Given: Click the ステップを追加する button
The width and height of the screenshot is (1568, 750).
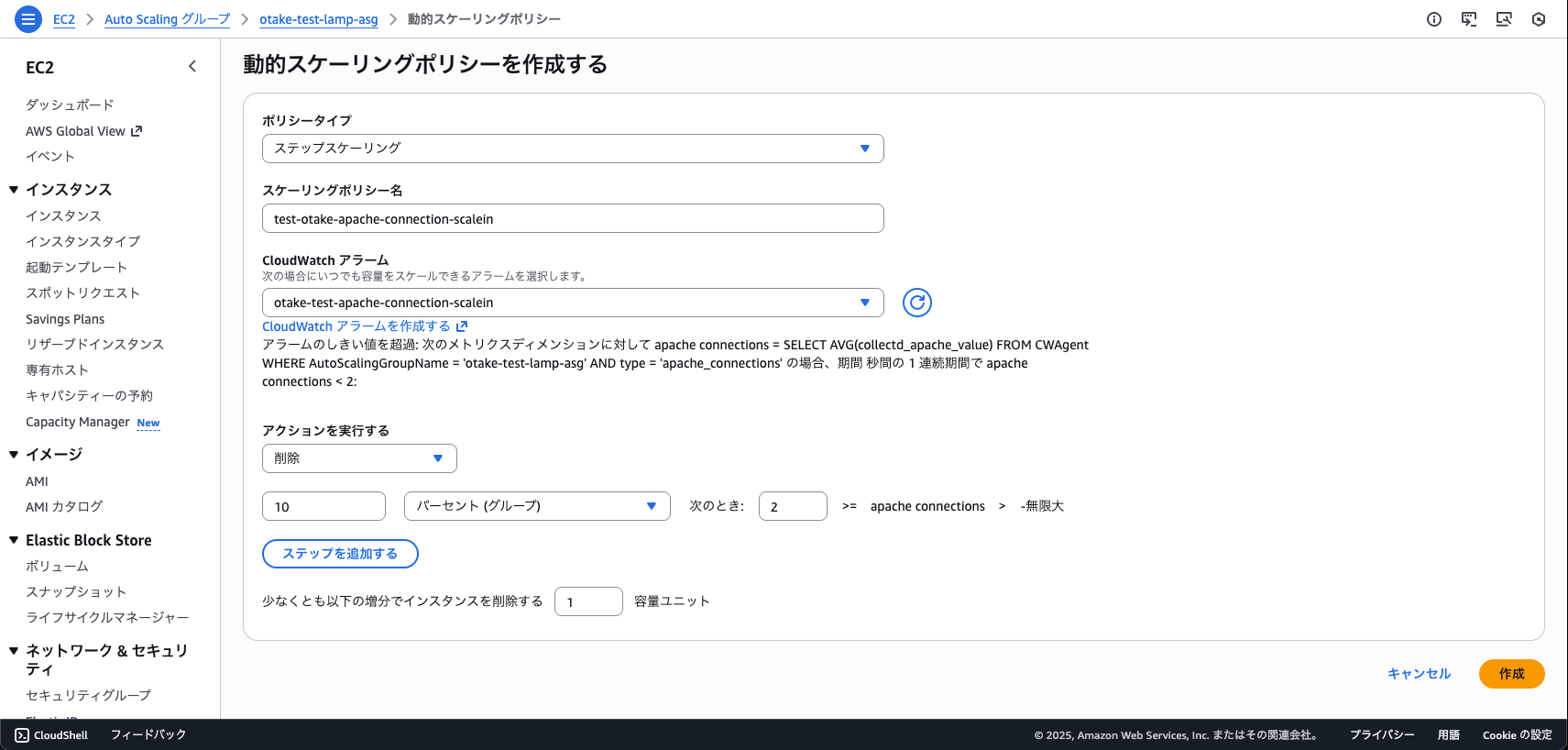Looking at the screenshot, I should click(x=340, y=554).
